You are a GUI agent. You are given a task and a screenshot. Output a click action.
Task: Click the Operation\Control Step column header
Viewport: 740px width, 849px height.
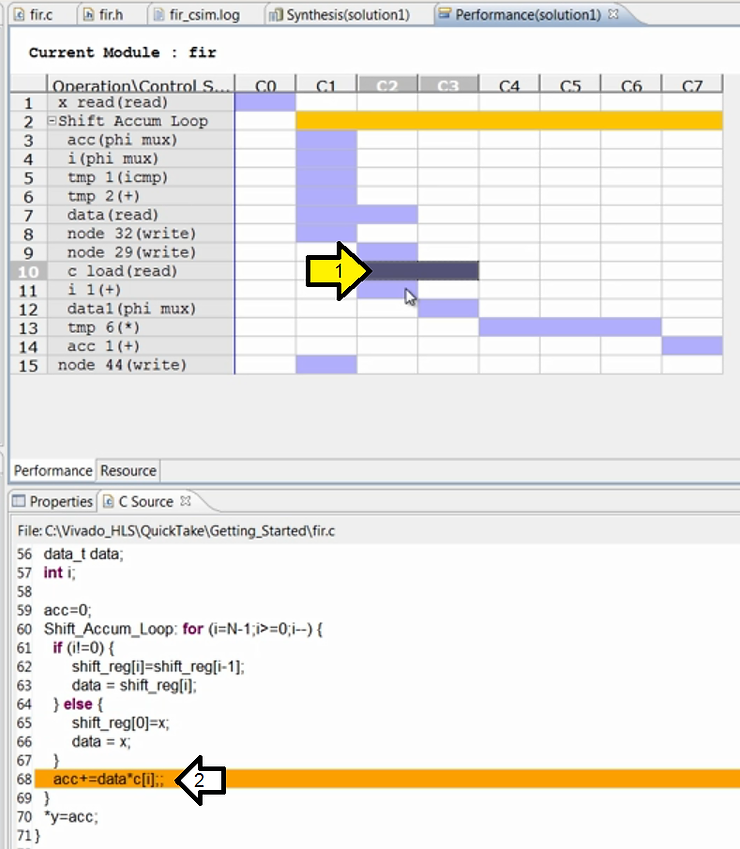141,84
